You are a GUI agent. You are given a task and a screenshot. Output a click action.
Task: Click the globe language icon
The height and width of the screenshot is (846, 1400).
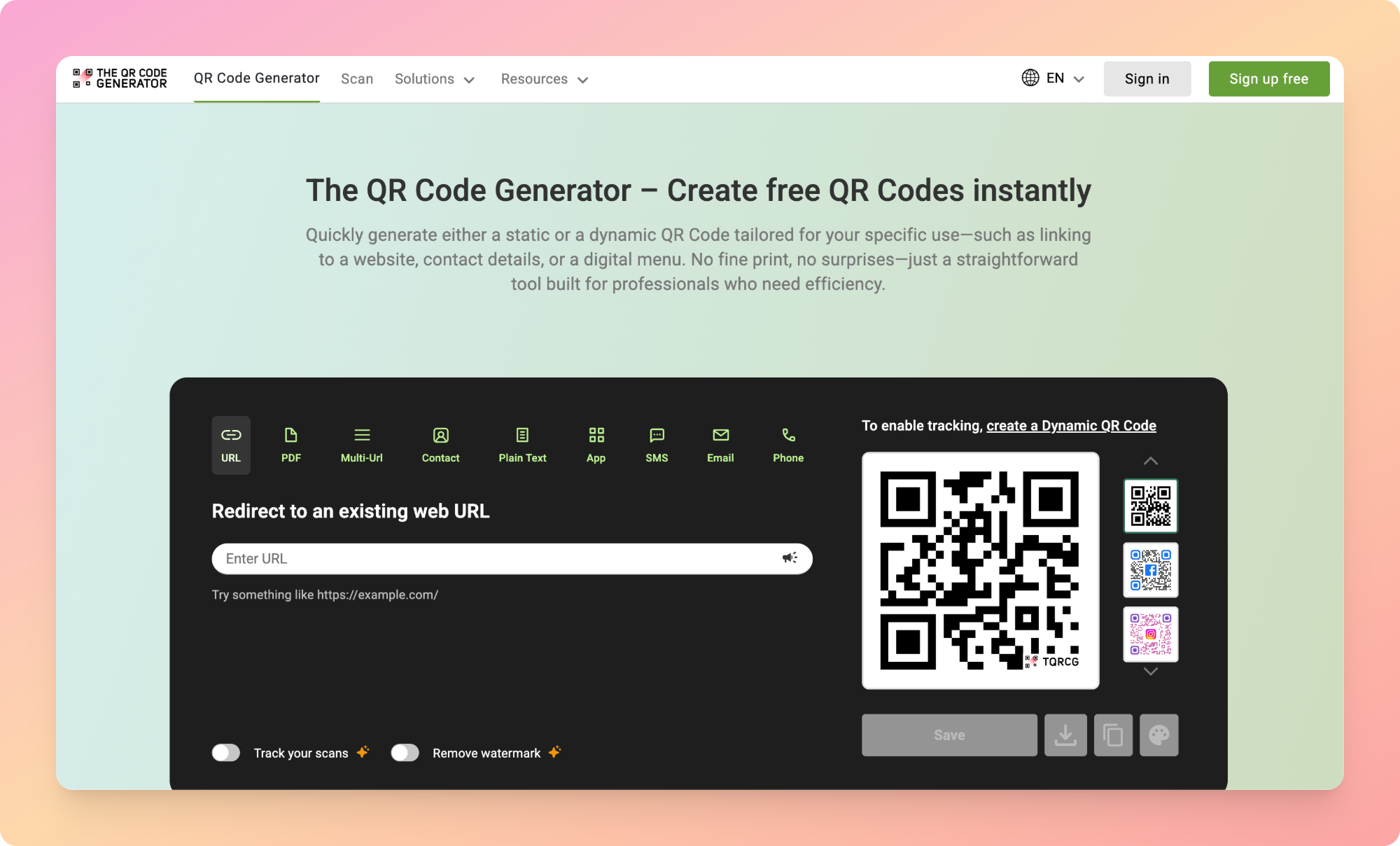tap(1030, 78)
